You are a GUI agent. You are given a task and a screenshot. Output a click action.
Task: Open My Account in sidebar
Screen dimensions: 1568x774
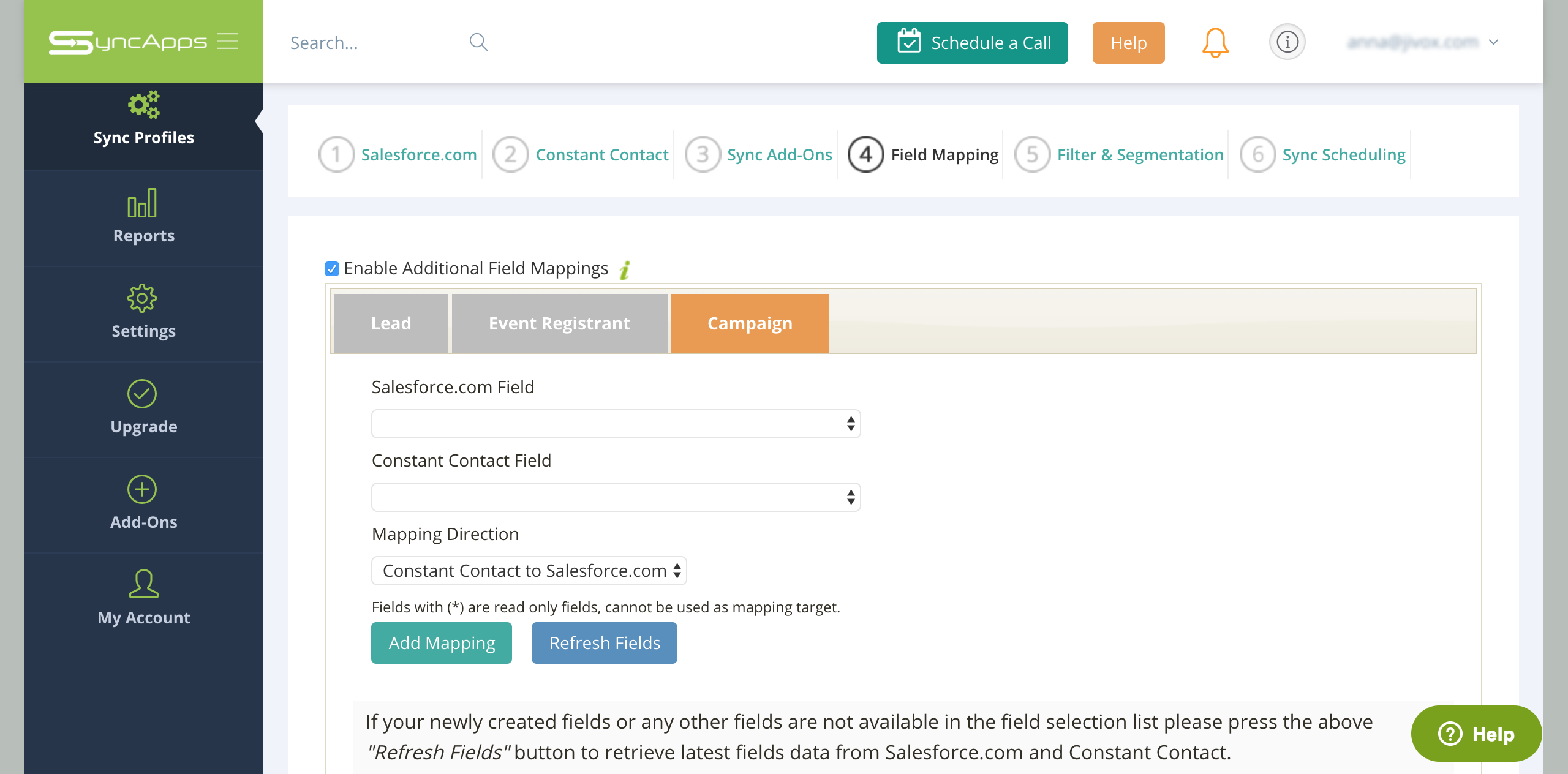pyautogui.click(x=144, y=600)
